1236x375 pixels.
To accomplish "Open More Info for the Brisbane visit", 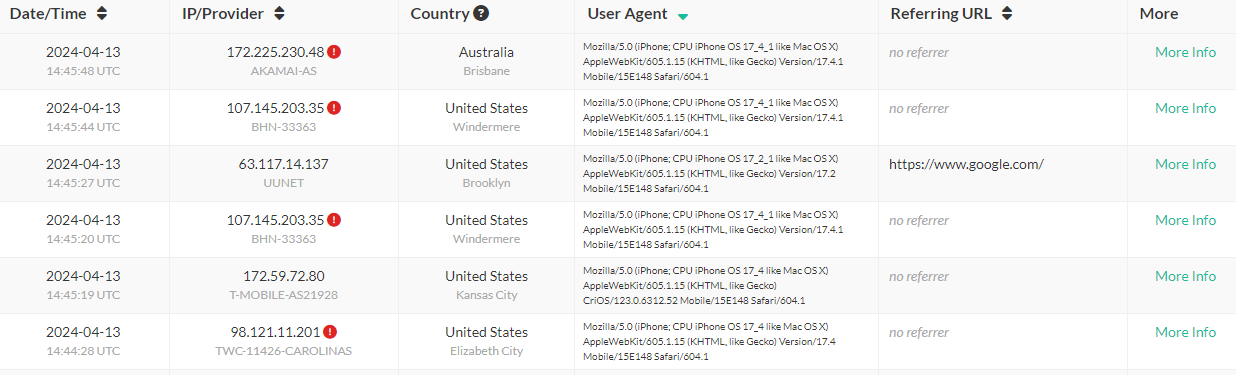I will point(1185,52).
